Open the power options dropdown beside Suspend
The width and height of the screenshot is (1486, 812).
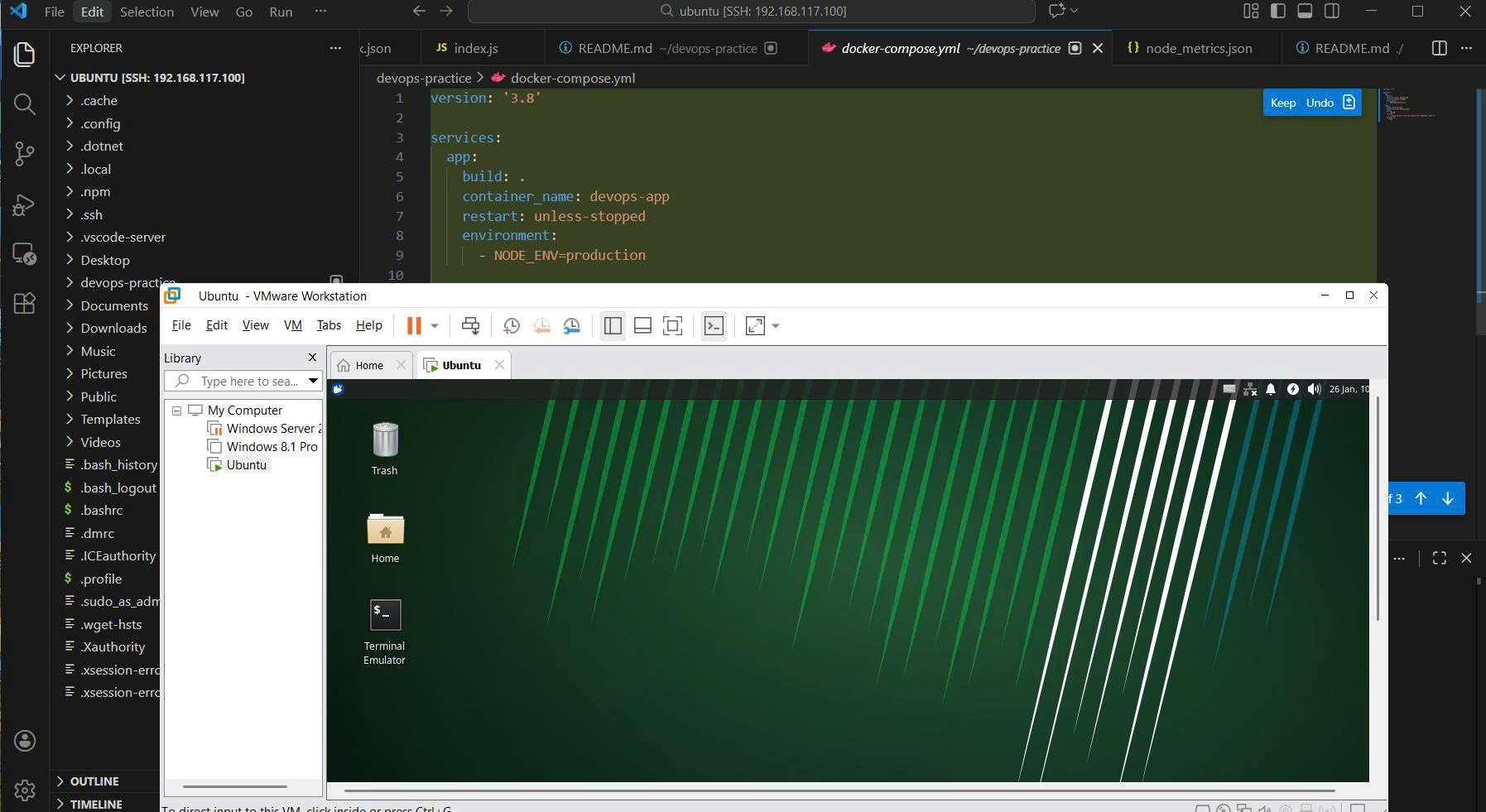pos(435,326)
